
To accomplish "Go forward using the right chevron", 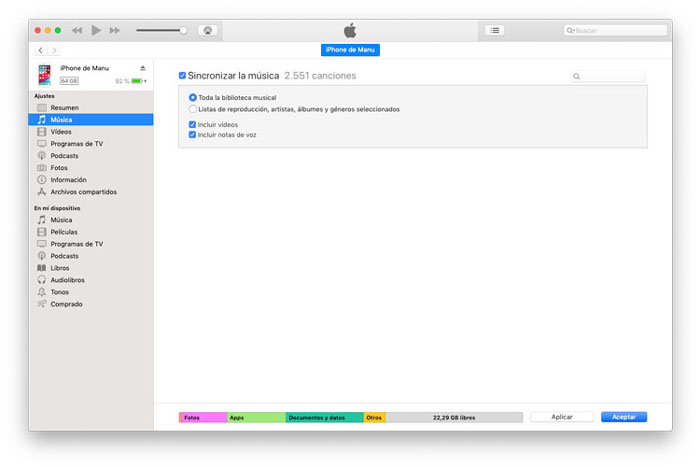I will pos(54,50).
